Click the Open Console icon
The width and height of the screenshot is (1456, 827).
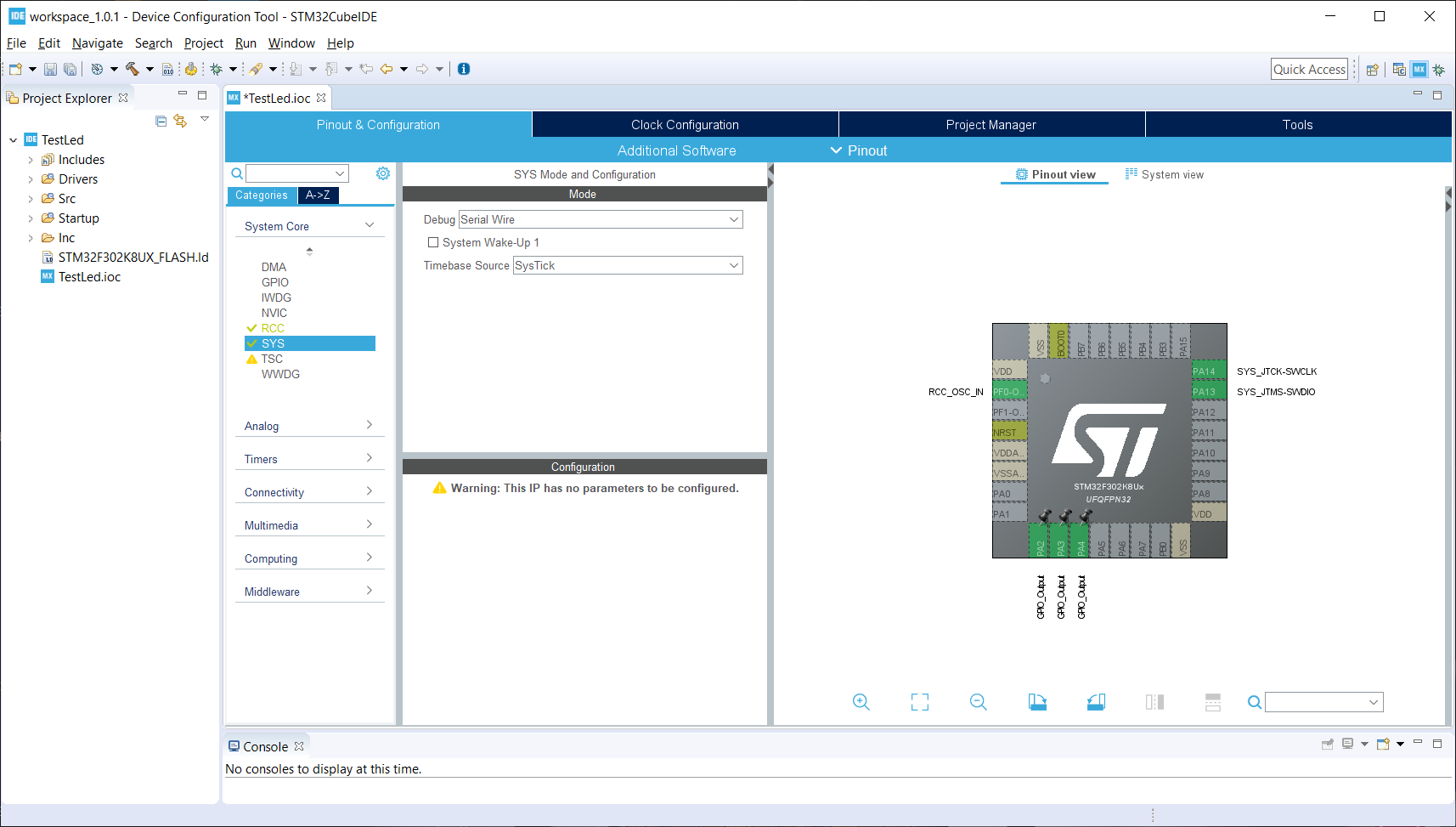(1383, 744)
